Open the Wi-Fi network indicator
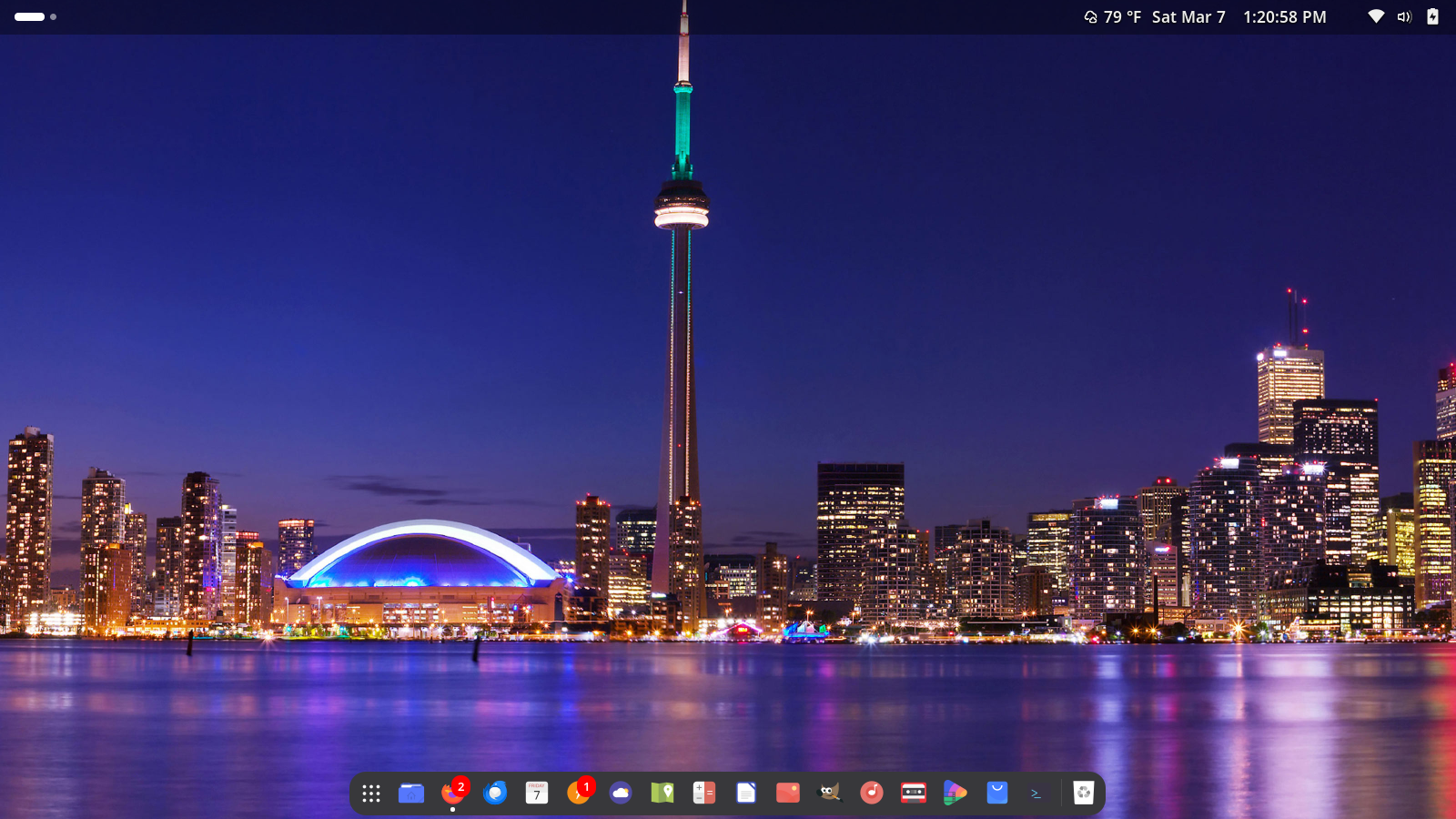Screen dimensions: 1456x819 point(1376,17)
